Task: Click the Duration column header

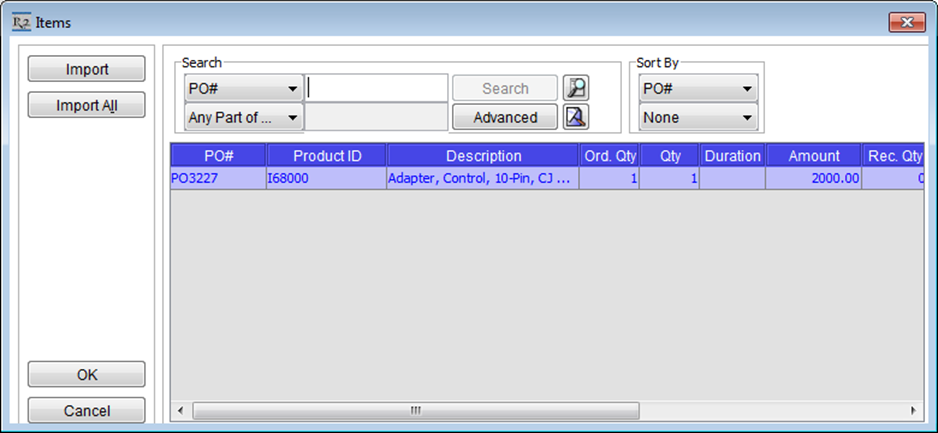Action: (732, 156)
